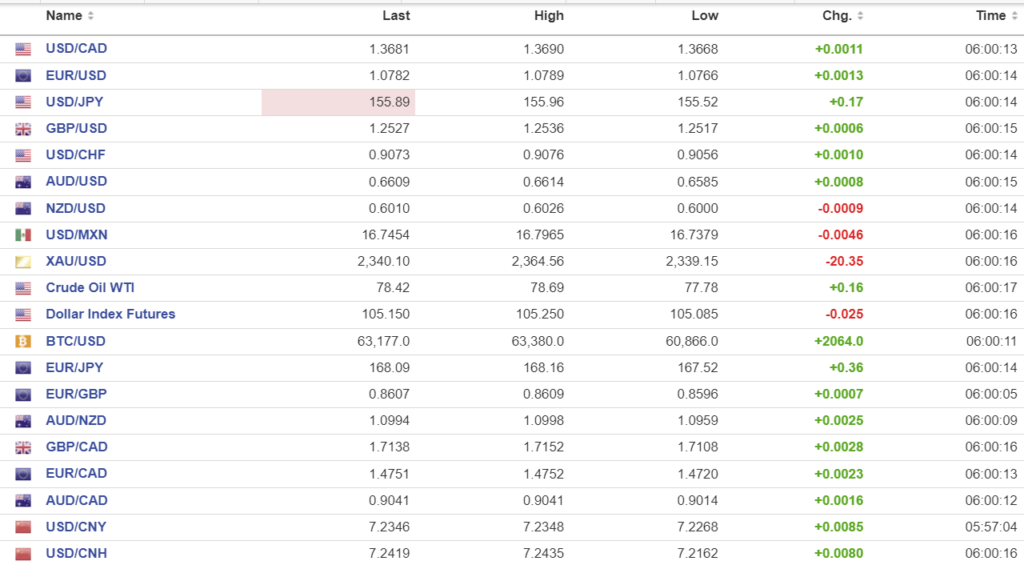Click the highlighted USD/JPY last price cell
1024x565 pixels.
(338, 102)
